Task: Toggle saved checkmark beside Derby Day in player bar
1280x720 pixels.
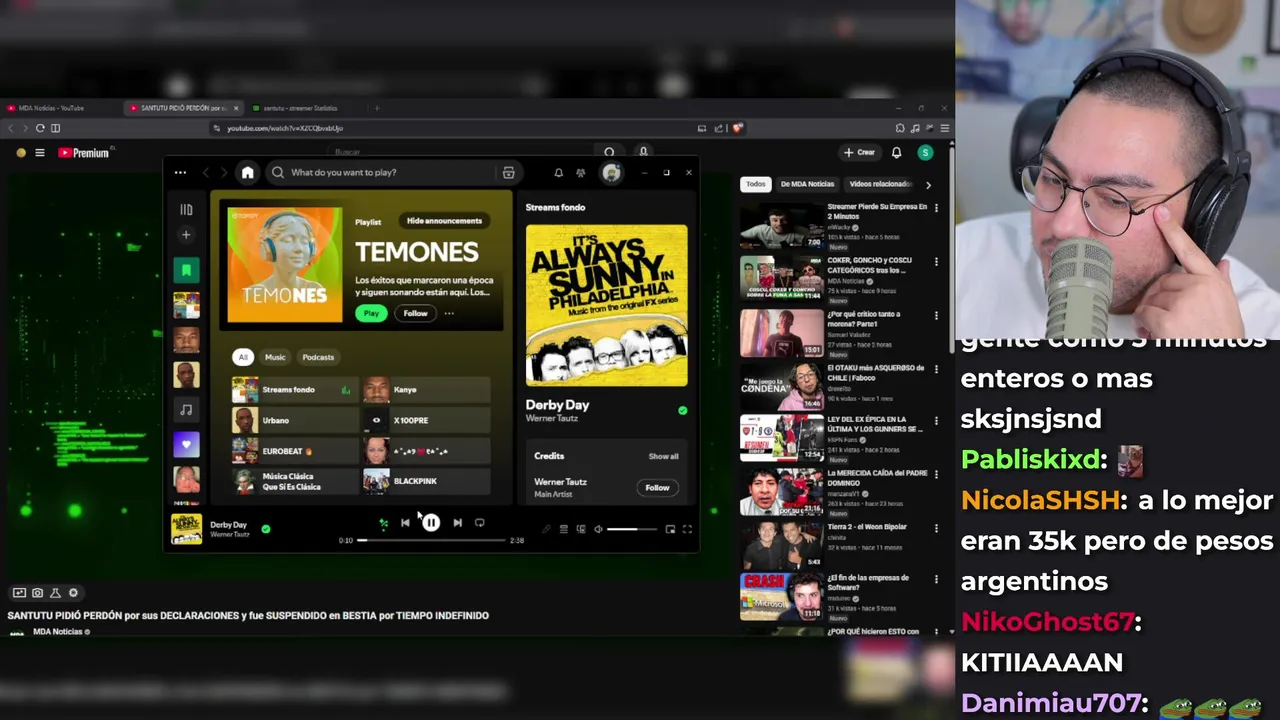Action: pyautogui.click(x=266, y=529)
